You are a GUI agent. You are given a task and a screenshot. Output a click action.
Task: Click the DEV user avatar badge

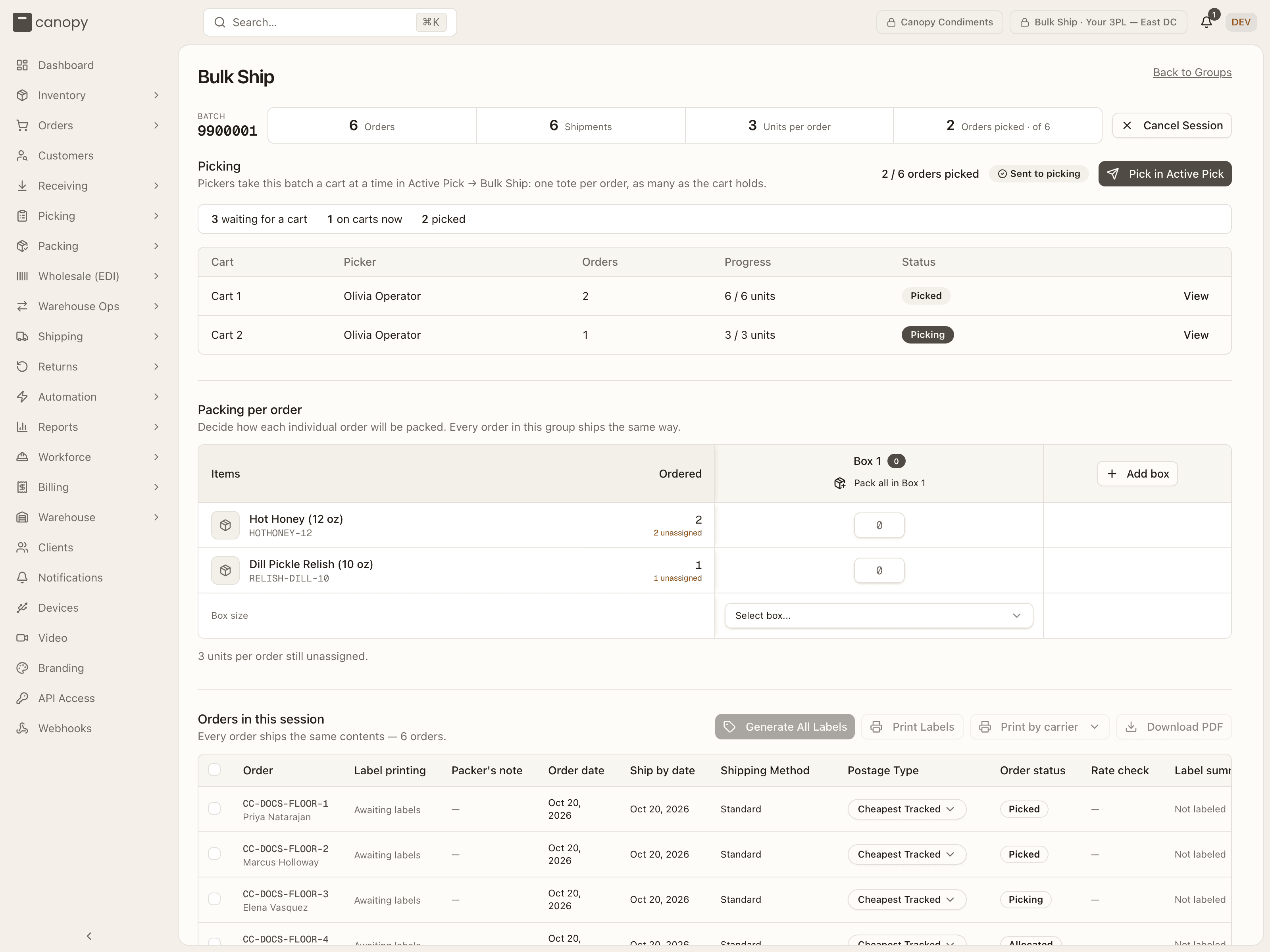1241,22
